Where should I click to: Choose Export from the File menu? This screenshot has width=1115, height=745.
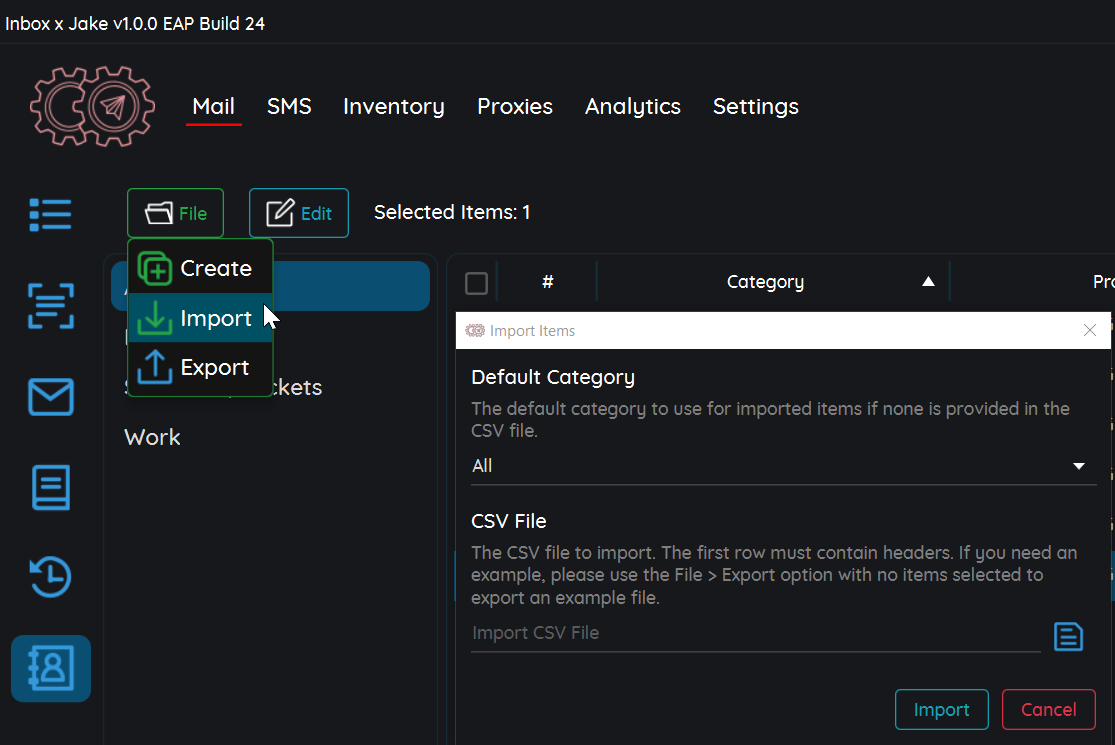pyautogui.click(x=200, y=367)
